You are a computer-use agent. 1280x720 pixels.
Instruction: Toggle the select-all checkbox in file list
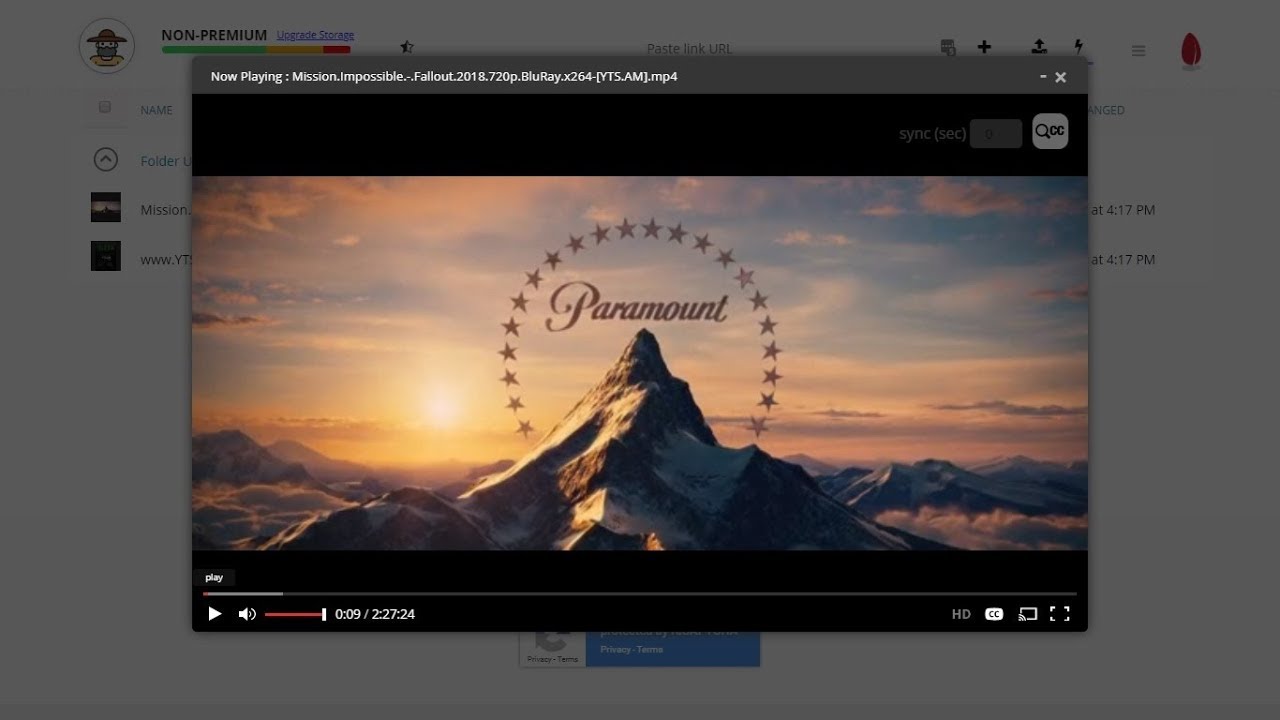(105, 108)
